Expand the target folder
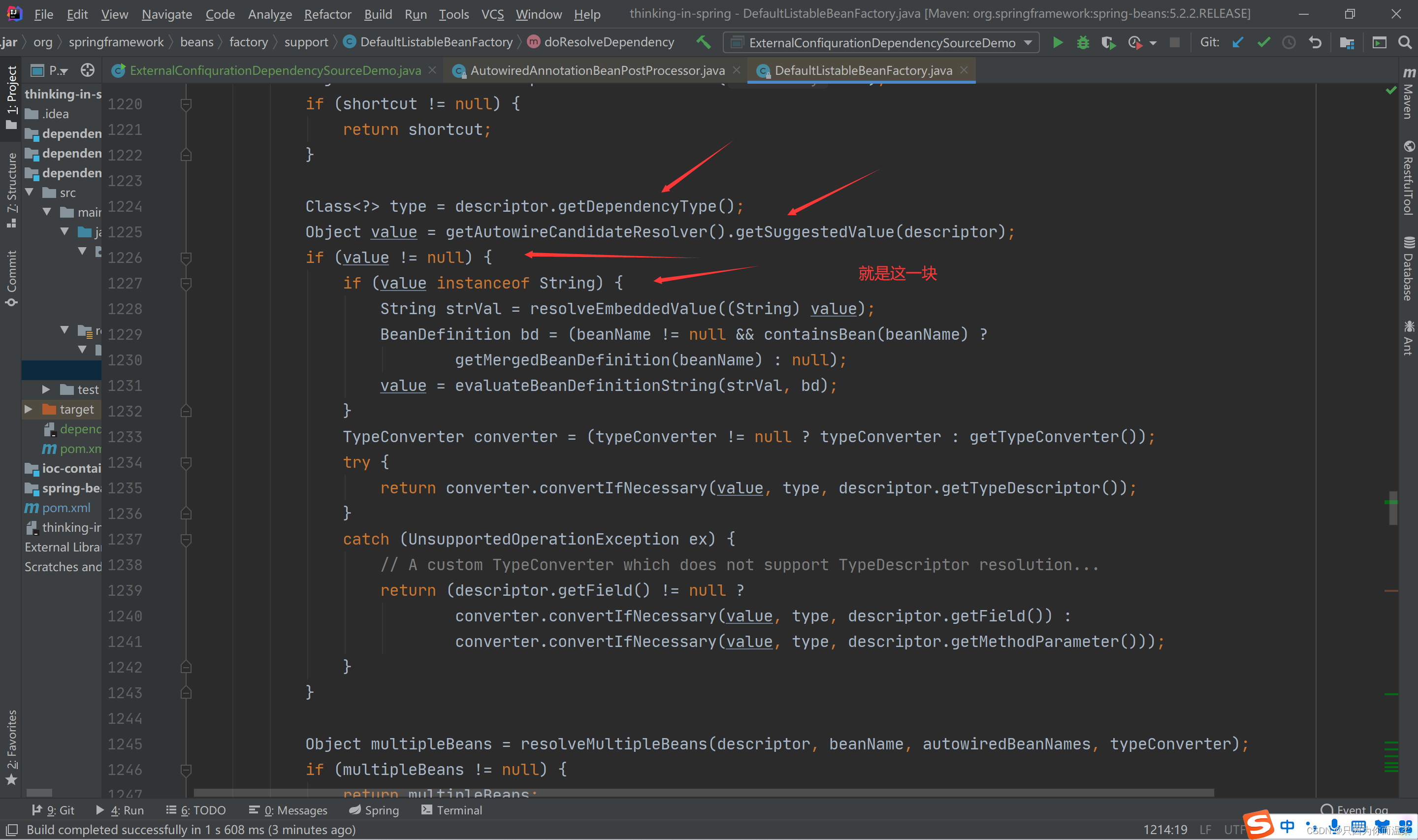 [28, 409]
